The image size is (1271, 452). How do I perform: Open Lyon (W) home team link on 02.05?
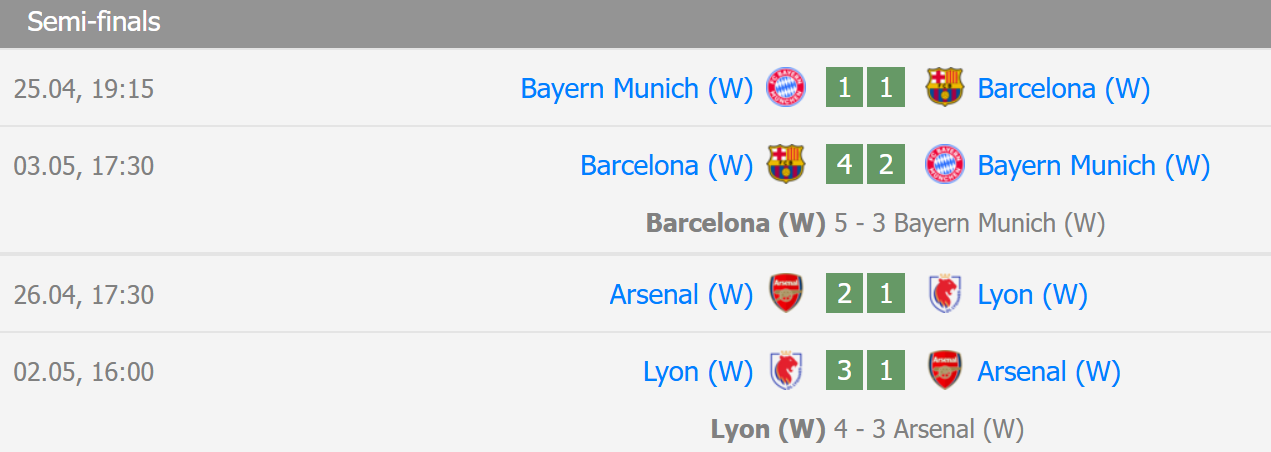(x=698, y=371)
